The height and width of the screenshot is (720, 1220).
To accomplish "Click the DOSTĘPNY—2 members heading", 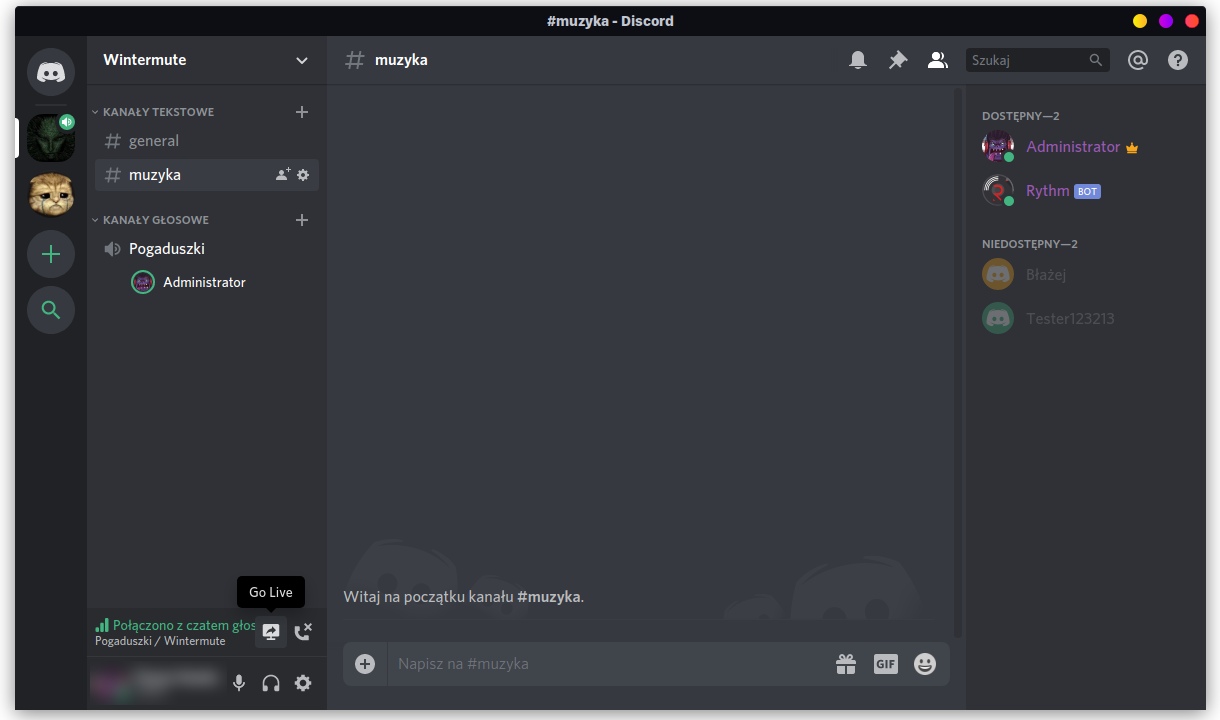I will coord(1020,116).
